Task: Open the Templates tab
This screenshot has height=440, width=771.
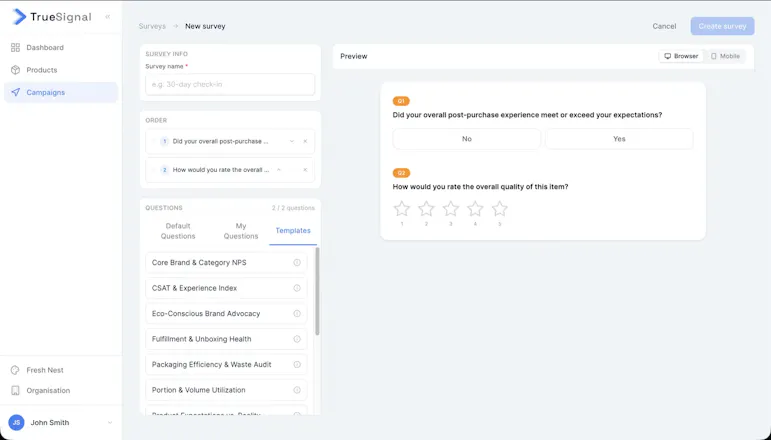Action: 293,231
